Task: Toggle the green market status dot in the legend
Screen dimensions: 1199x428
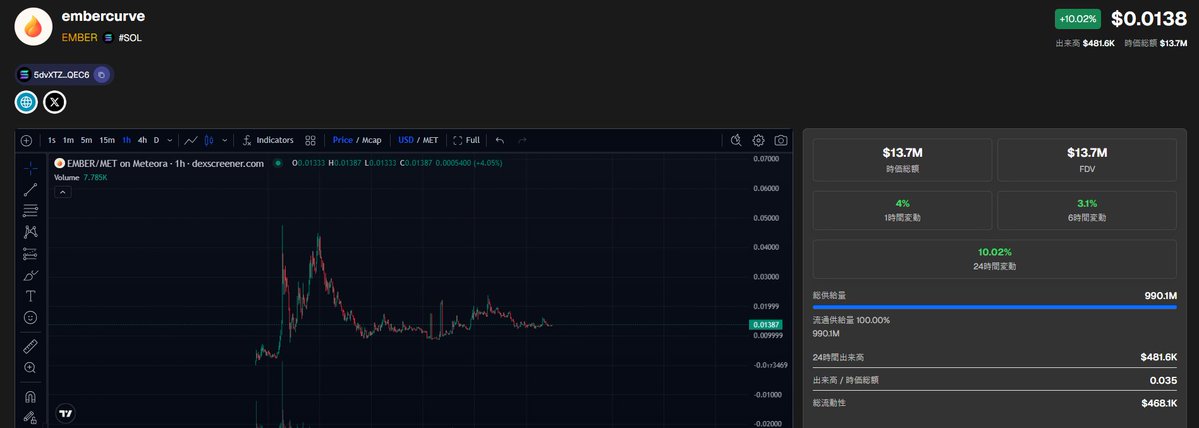Action: [x=278, y=163]
